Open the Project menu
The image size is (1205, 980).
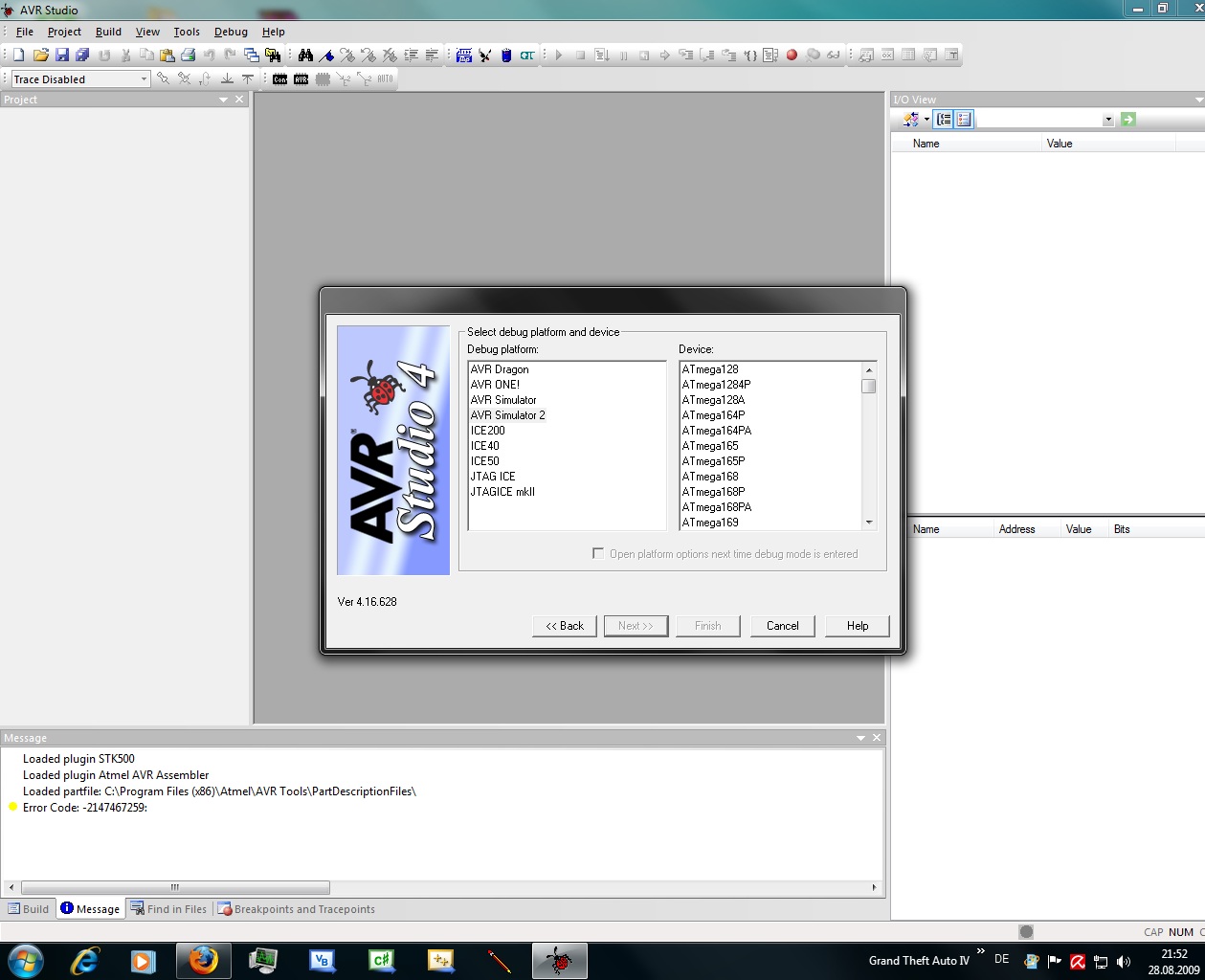(x=64, y=32)
